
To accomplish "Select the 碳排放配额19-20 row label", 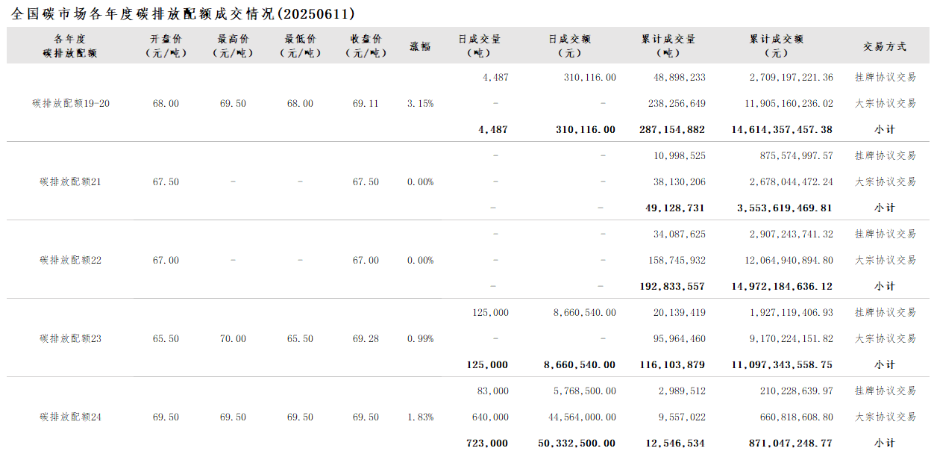I will (71, 103).
